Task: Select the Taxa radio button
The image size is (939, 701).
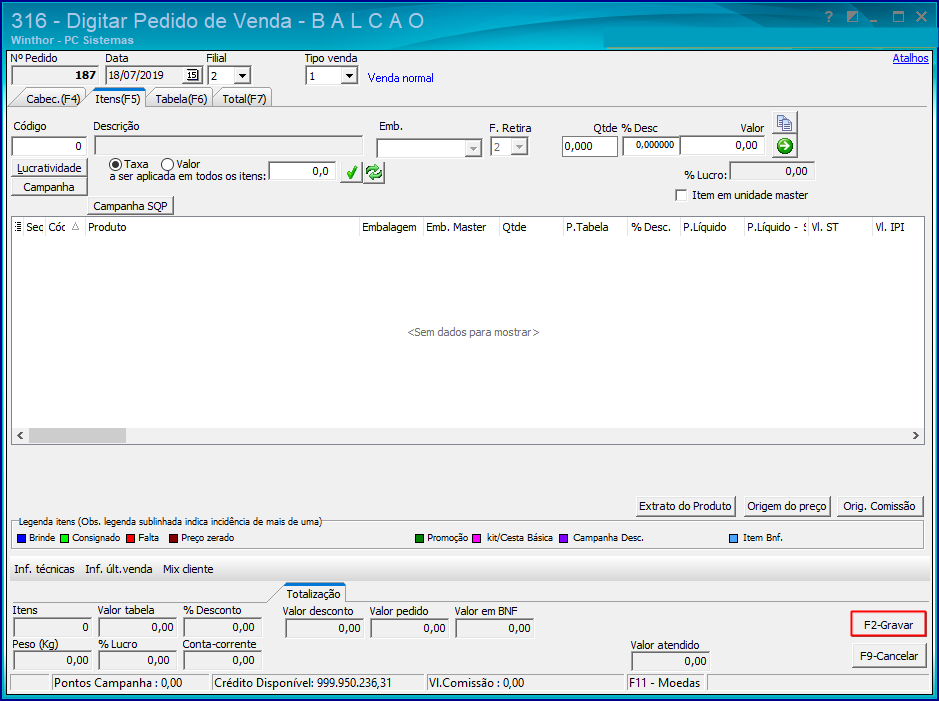Action: point(116,164)
